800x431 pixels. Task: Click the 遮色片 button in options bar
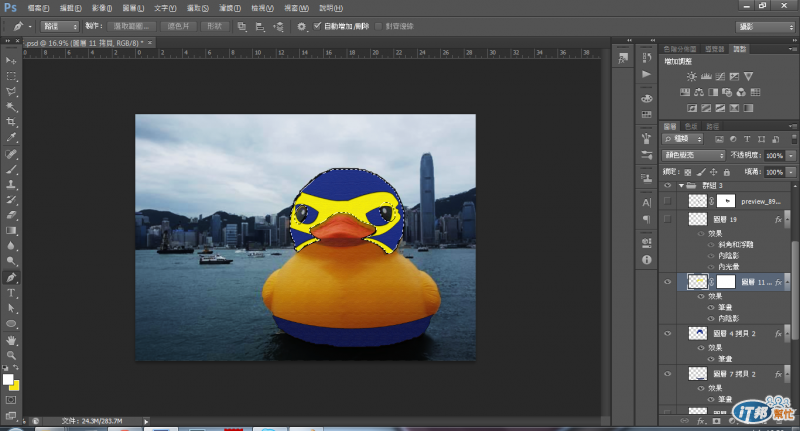coord(178,27)
